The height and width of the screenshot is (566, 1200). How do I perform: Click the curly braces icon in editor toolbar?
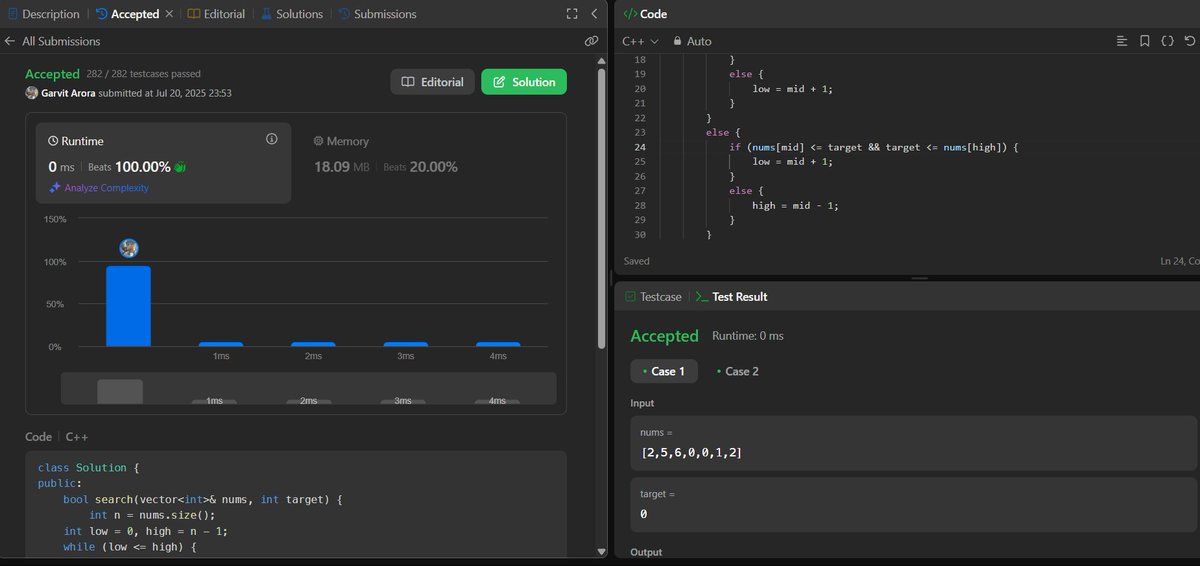click(1167, 41)
